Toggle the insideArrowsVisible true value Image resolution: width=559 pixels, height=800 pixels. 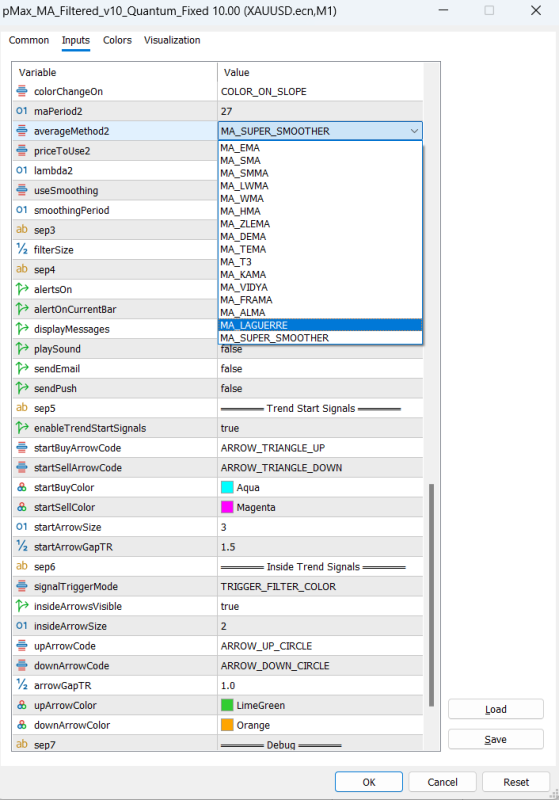click(x=320, y=606)
